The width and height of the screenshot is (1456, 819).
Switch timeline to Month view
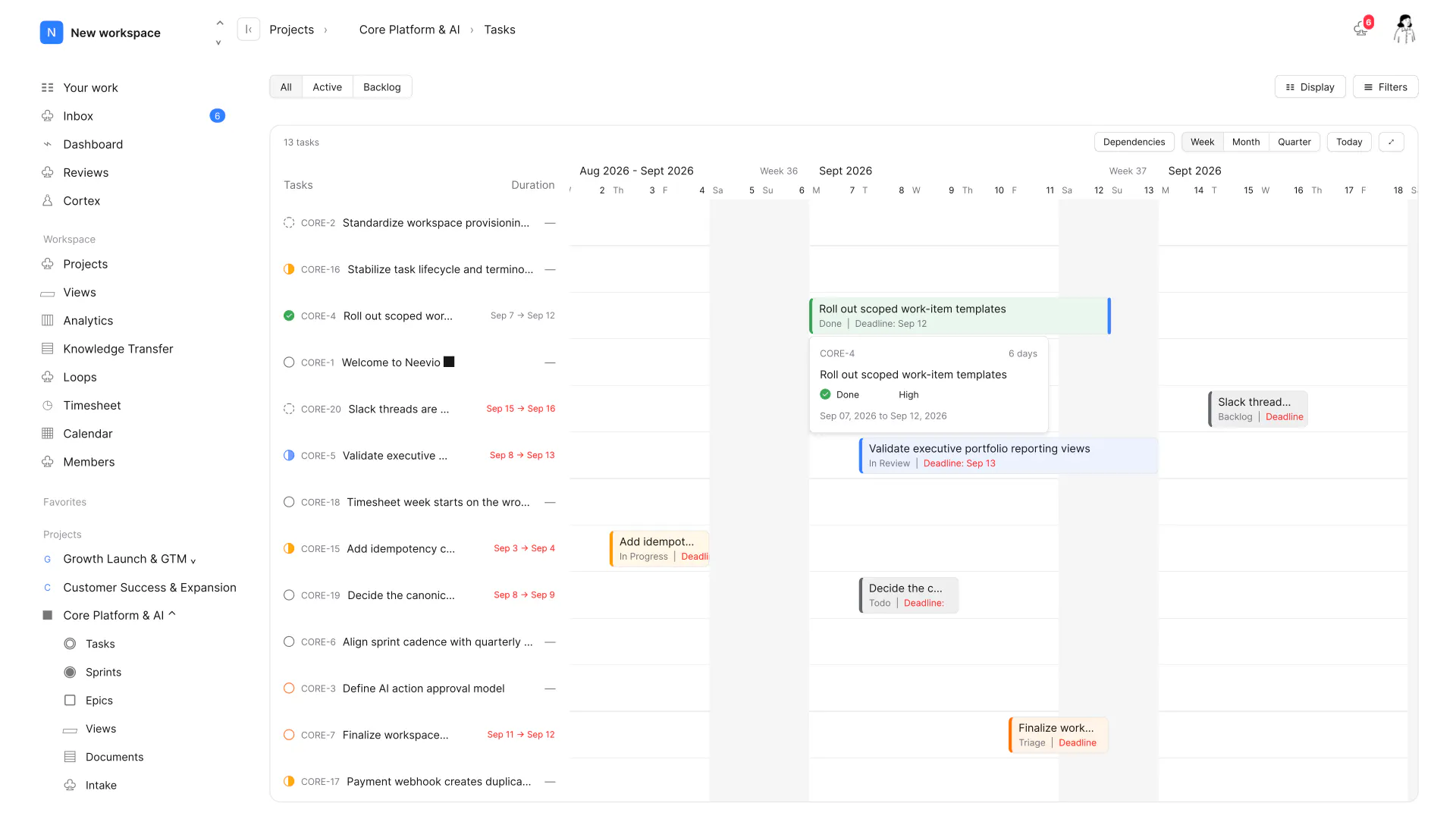(x=1245, y=142)
